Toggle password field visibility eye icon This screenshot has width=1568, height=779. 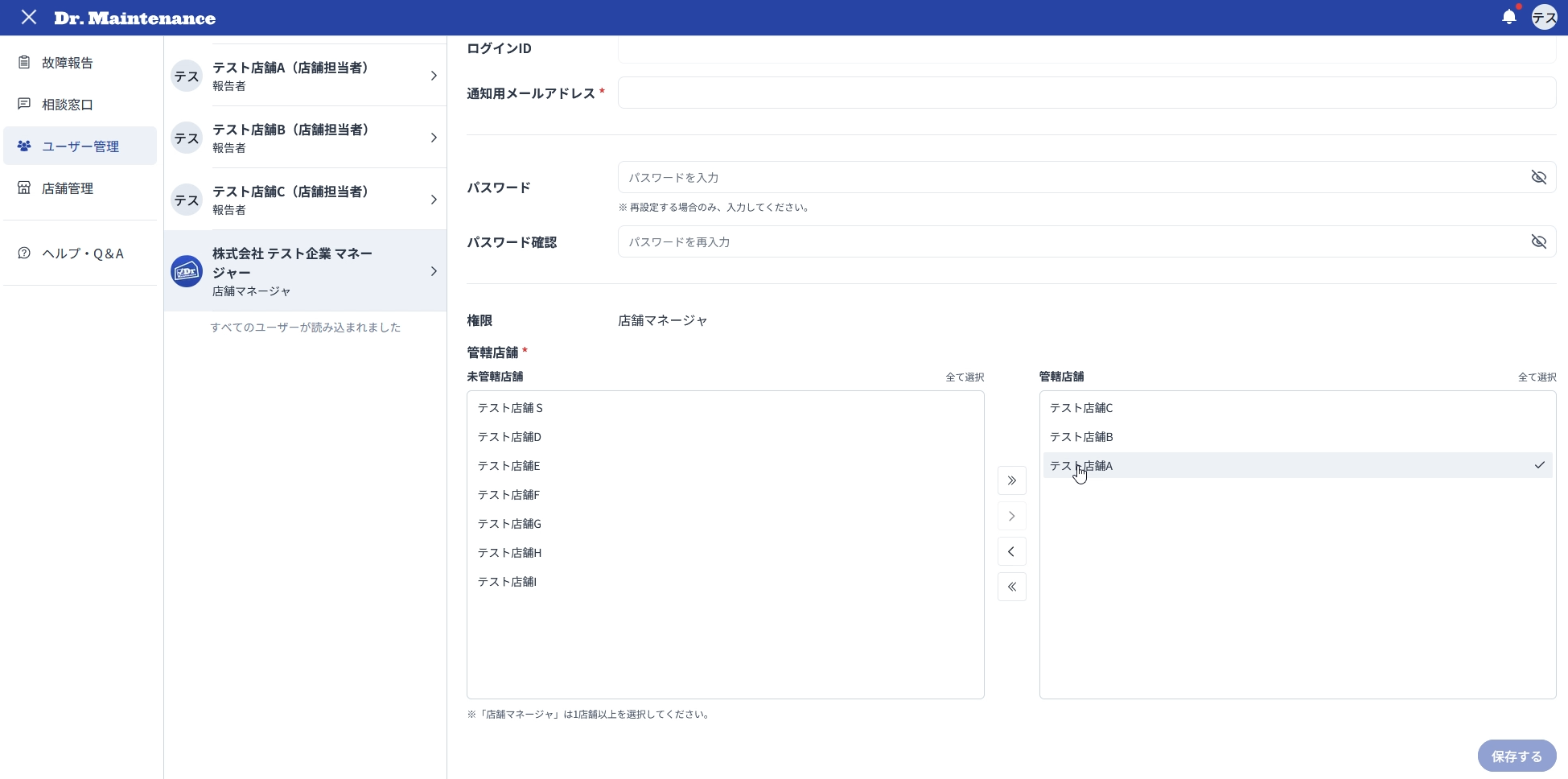[x=1538, y=177]
